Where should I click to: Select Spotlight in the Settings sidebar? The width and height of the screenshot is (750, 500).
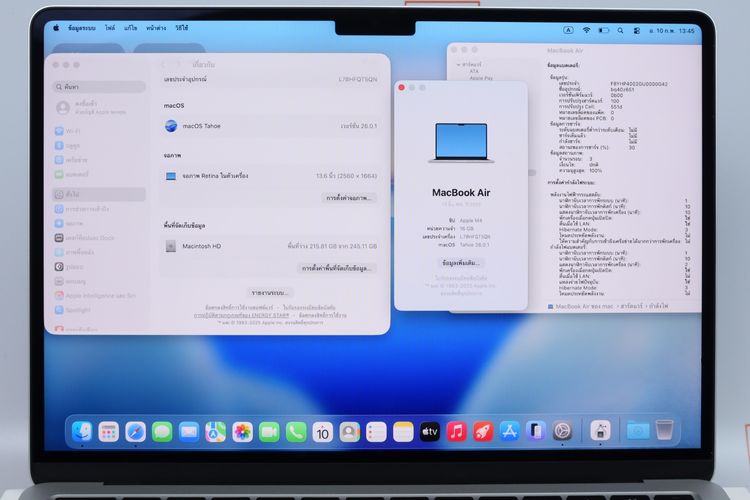99,310
